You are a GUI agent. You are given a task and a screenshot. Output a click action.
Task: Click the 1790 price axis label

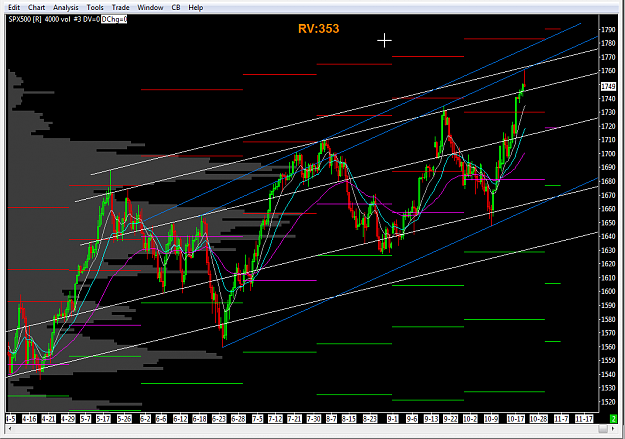(608, 30)
